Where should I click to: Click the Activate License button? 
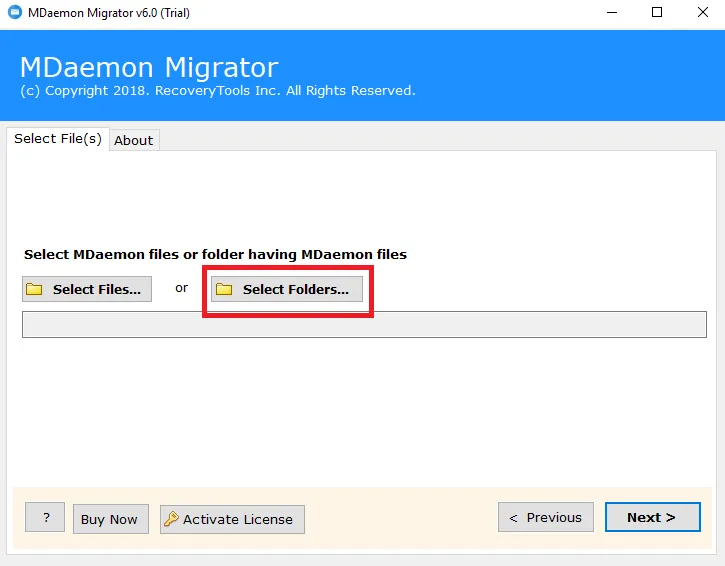pos(232,519)
